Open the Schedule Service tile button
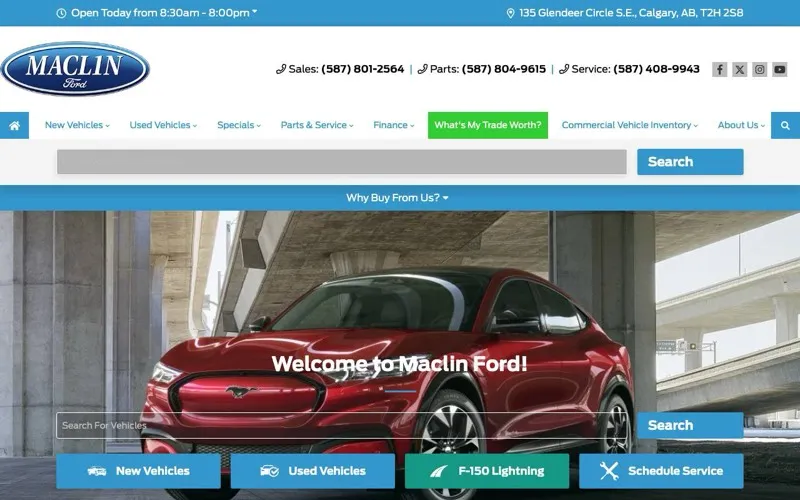This screenshot has height=500, width=800. [661, 471]
